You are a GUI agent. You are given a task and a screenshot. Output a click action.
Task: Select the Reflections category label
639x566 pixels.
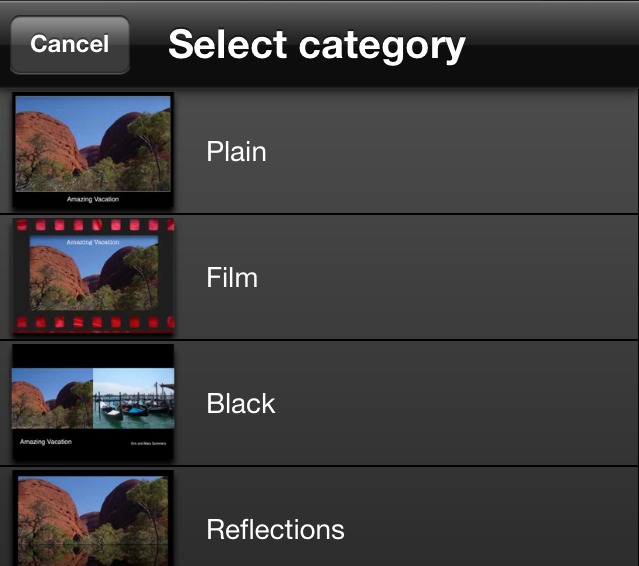point(275,529)
